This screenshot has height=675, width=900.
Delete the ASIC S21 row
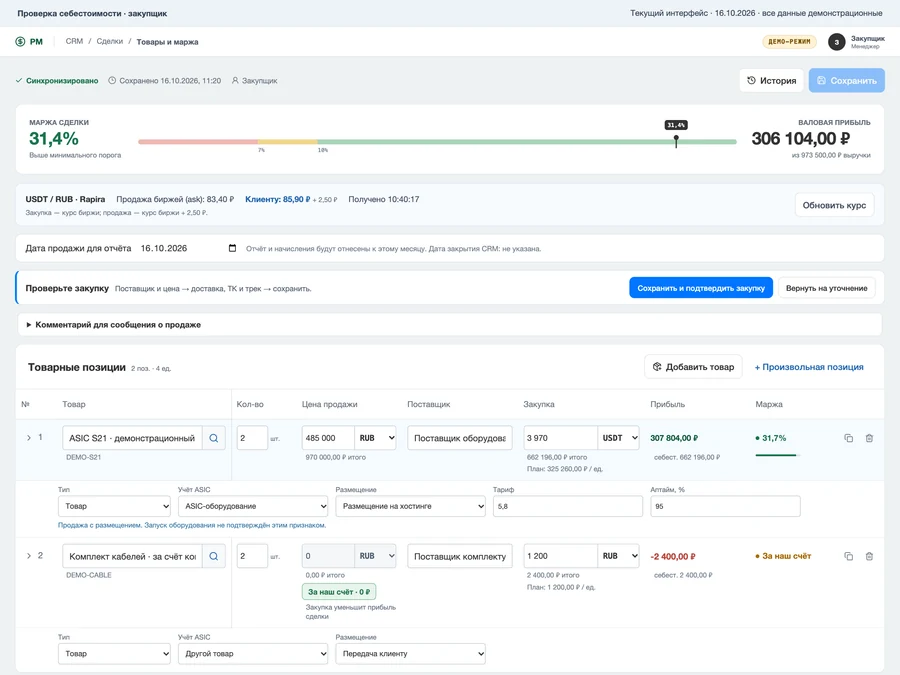869,438
